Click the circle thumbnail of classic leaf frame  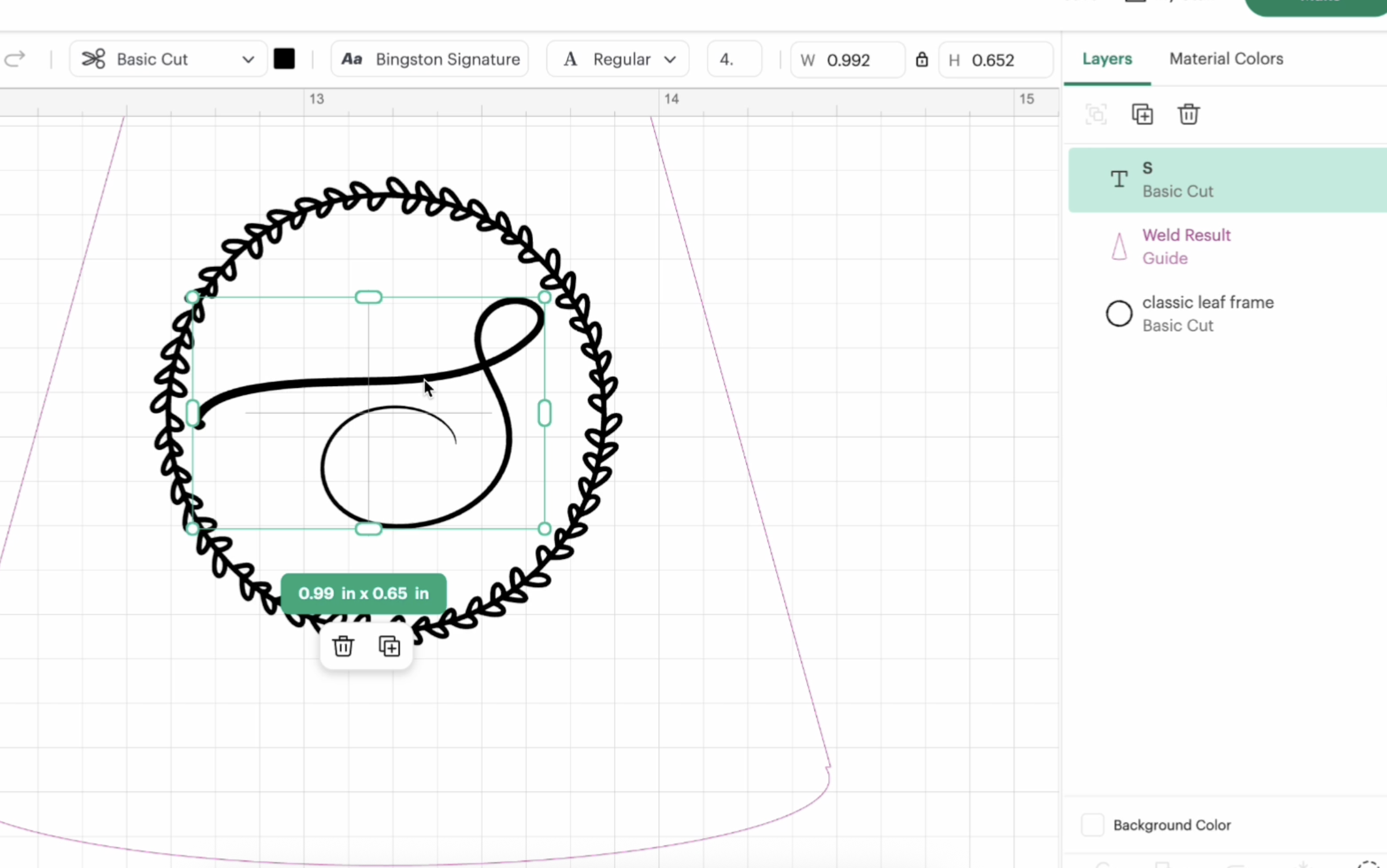click(1119, 314)
